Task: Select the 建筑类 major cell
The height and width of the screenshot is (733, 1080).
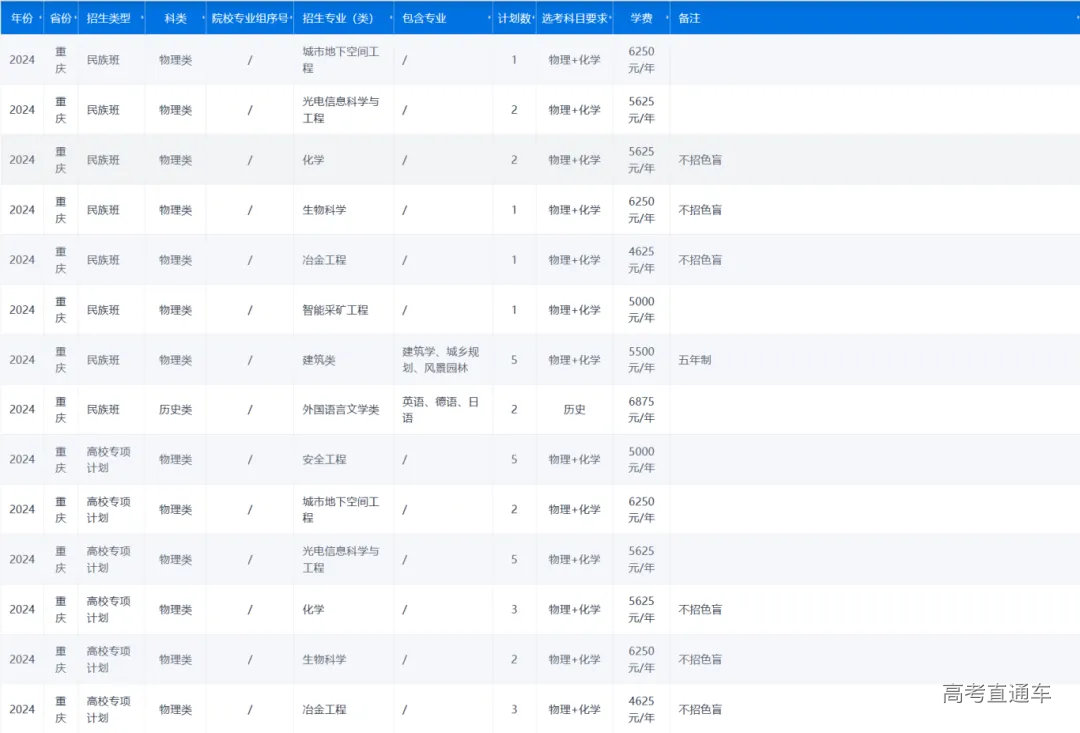Action: click(x=319, y=360)
